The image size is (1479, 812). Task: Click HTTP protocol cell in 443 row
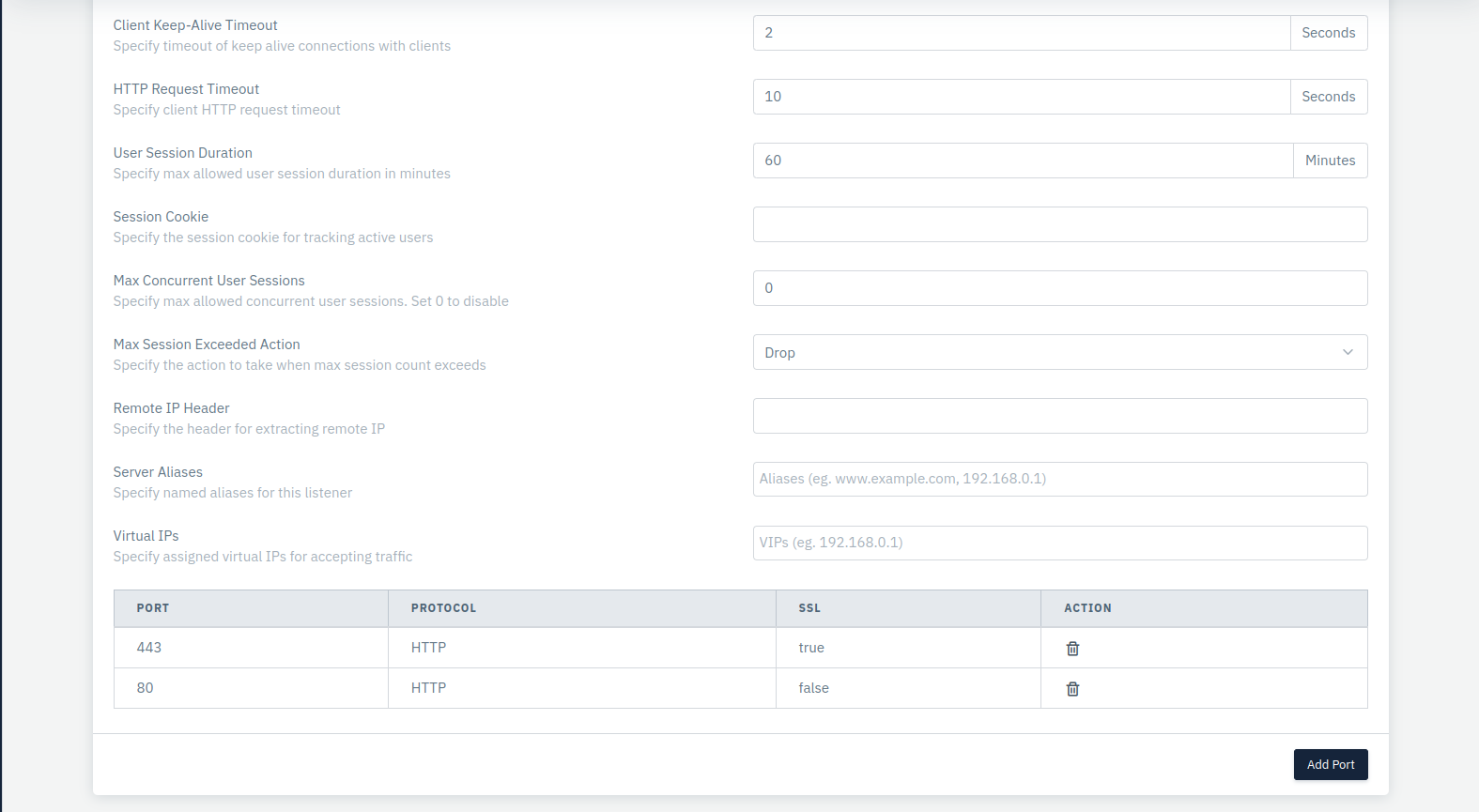coord(582,648)
